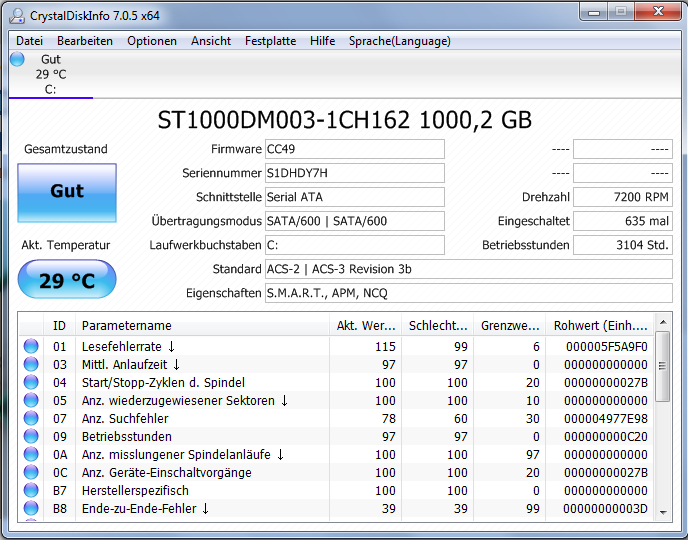
Task: Select the Mittl. Anlaufzeit parameter name
Action: [131, 365]
